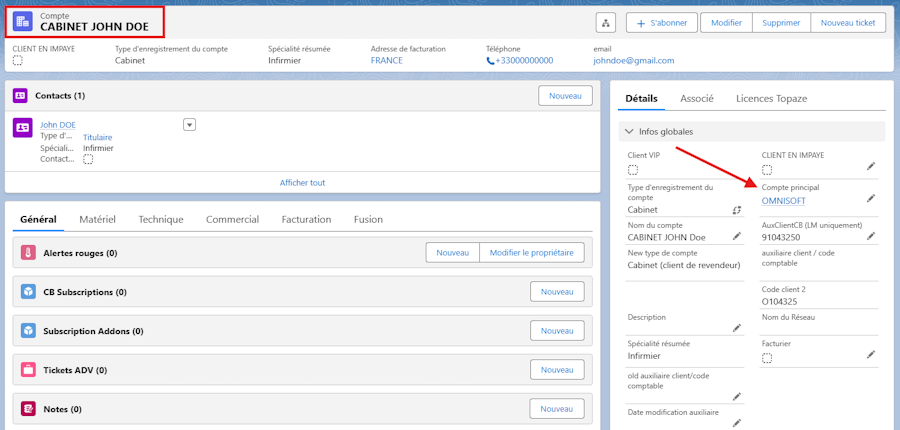This screenshot has width=900, height=430.
Task: Click the Alertes rouges thermometer icon
Action: 28,253
